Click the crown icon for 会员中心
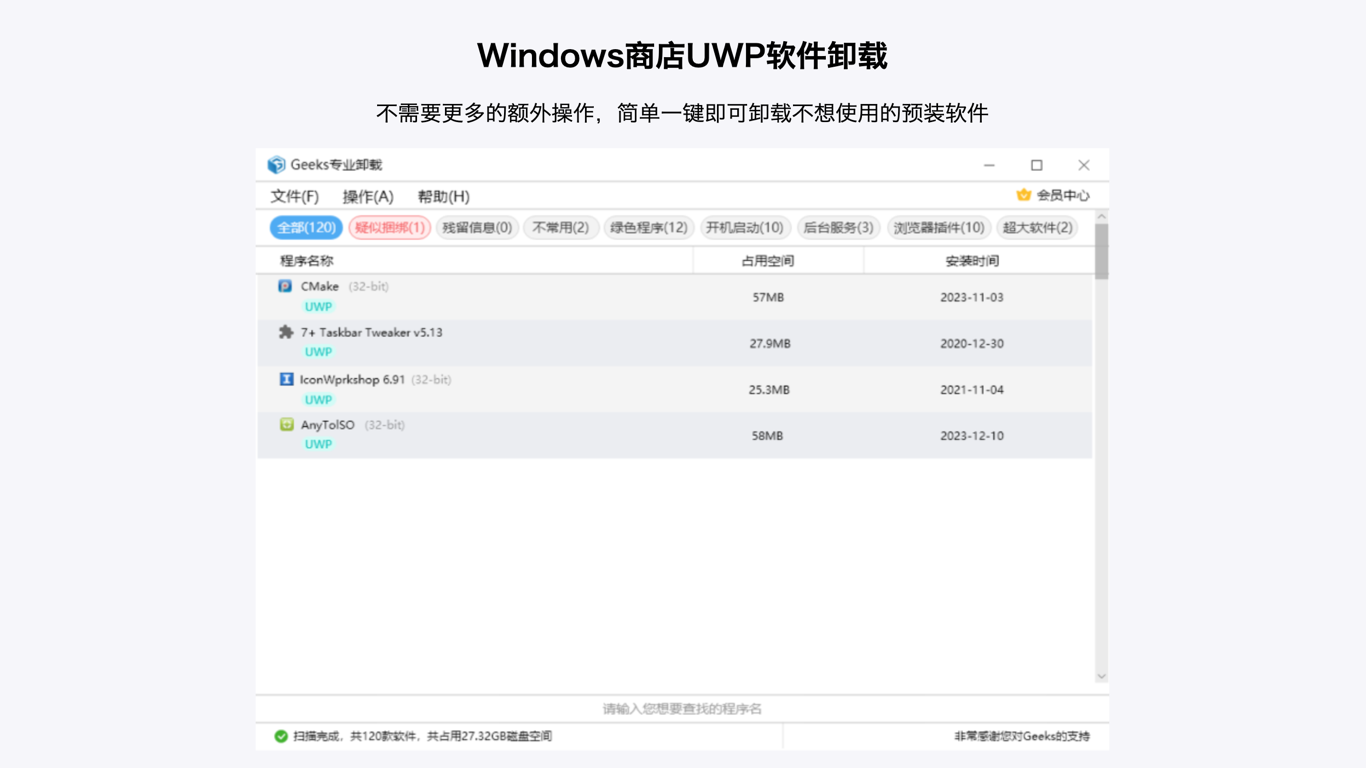1366x768 pixels. [1023, 195]
